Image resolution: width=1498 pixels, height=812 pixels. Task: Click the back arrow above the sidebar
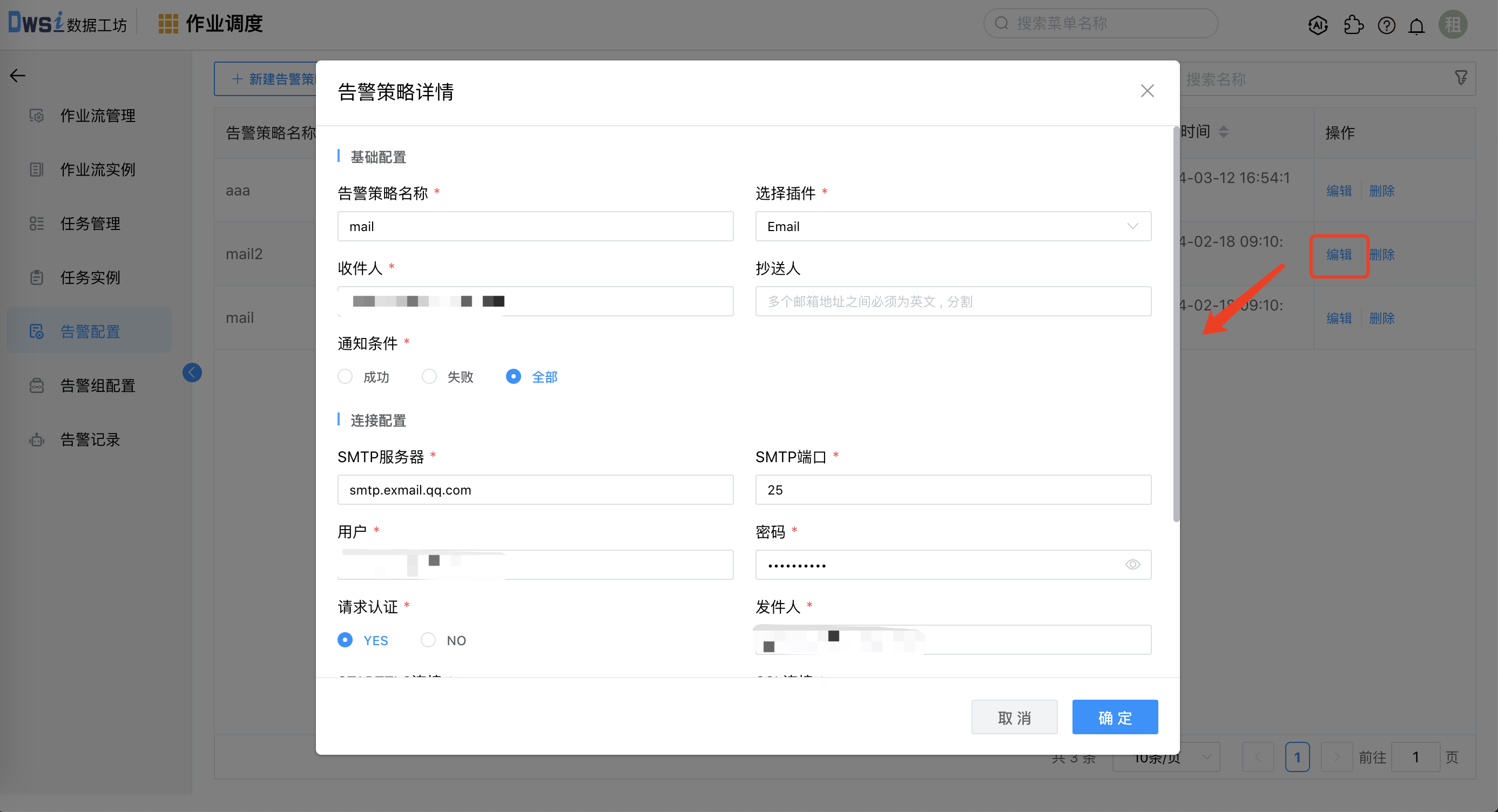click(x=17, y=76)
